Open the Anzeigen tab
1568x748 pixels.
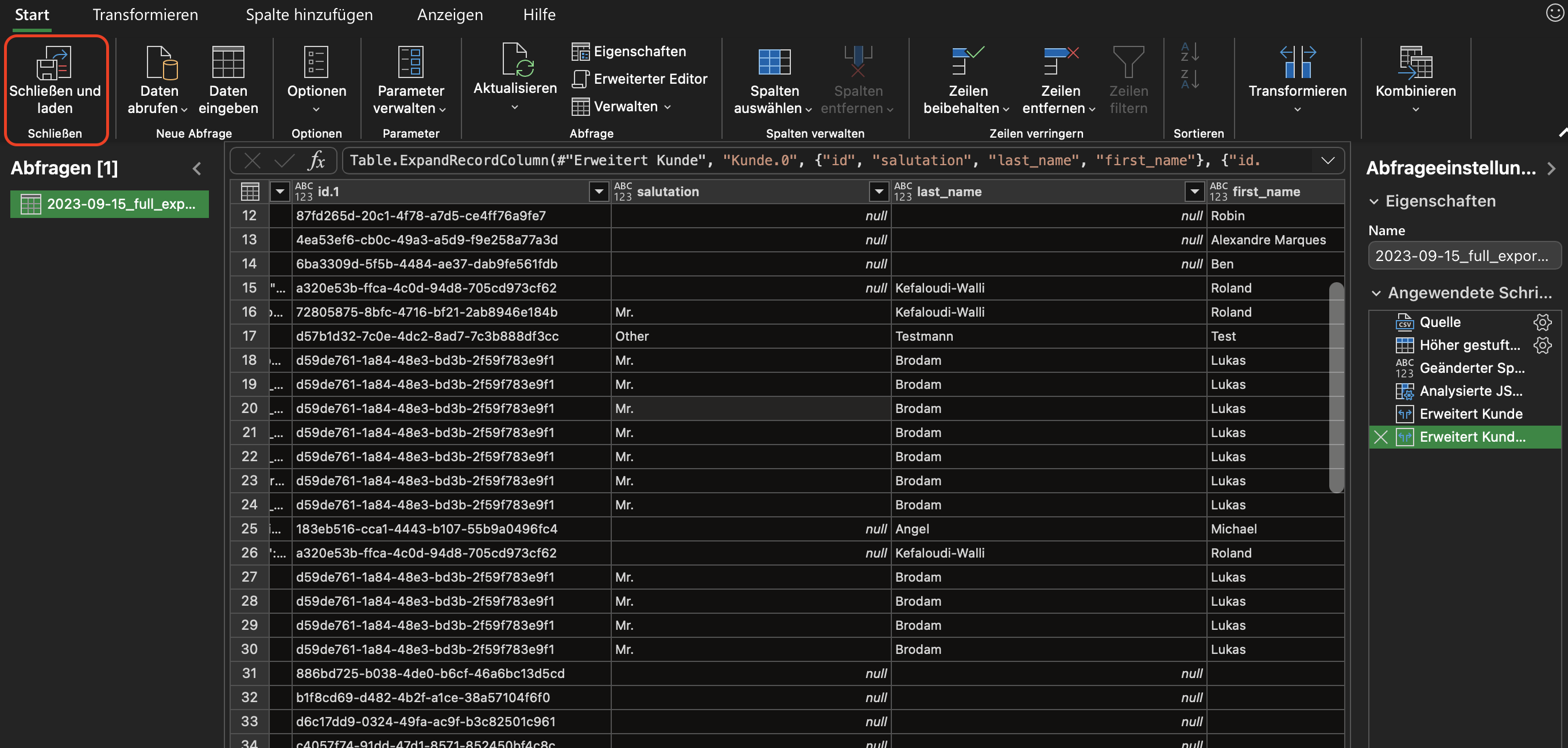pos(450,14)
